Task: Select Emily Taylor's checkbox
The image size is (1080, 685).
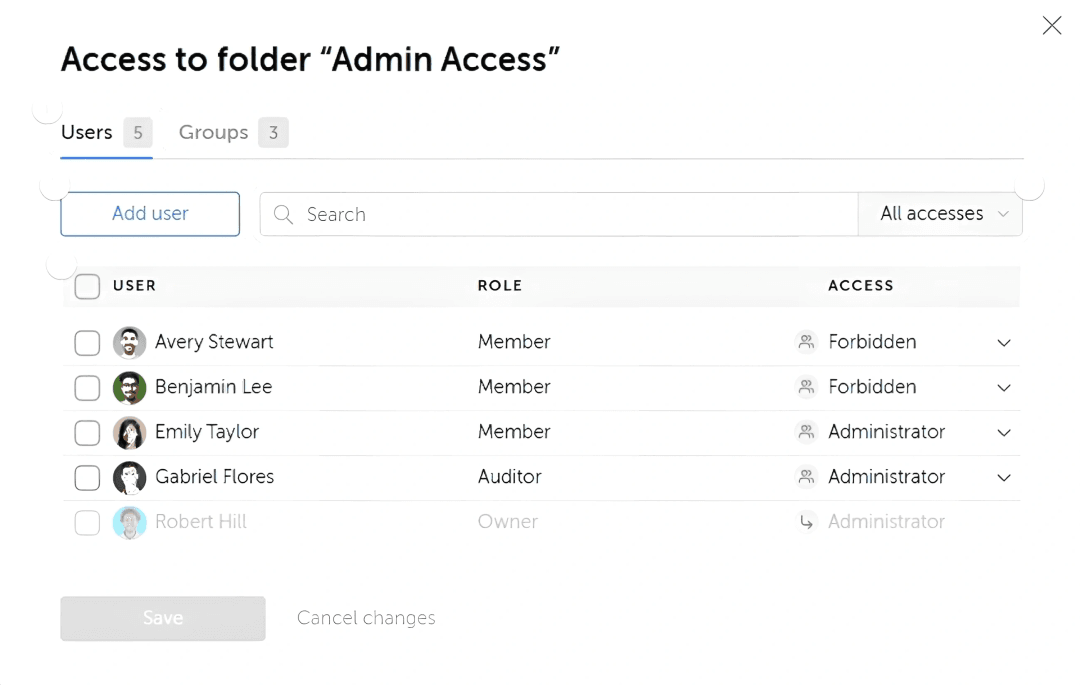Action: 87,433
